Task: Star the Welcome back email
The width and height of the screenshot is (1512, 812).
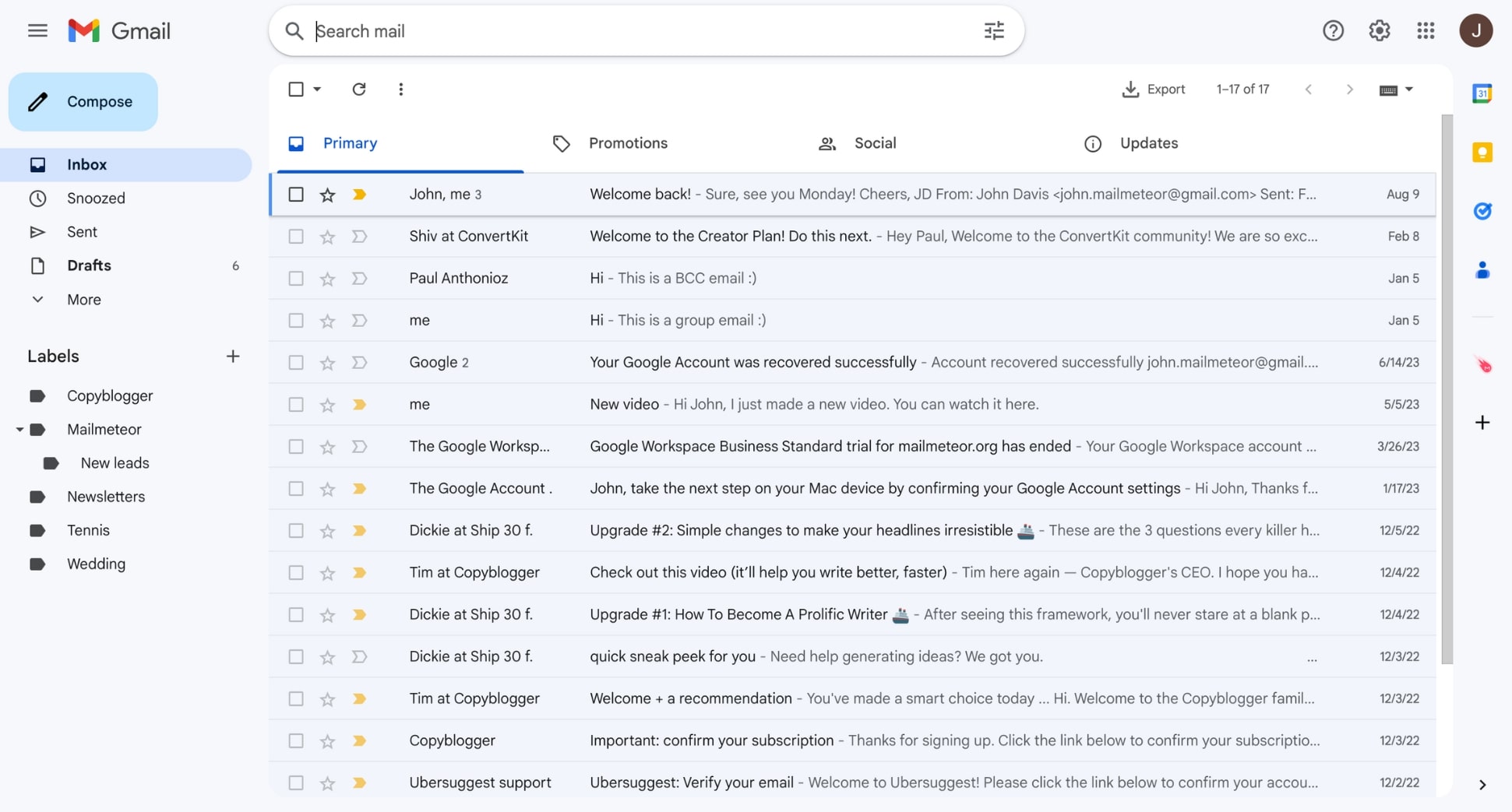Action: [327, 195]
